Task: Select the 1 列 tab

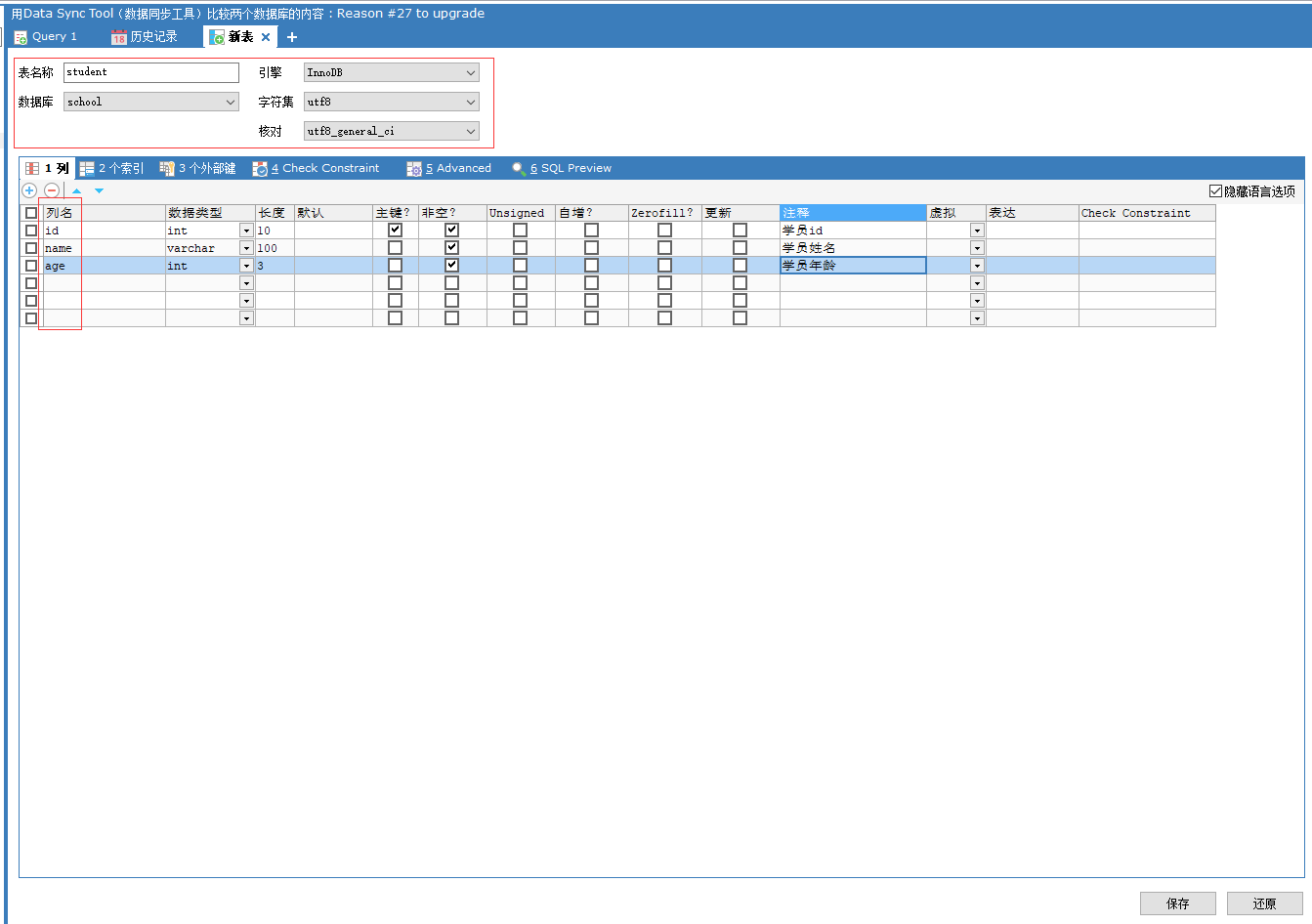Action: (47, 168)
